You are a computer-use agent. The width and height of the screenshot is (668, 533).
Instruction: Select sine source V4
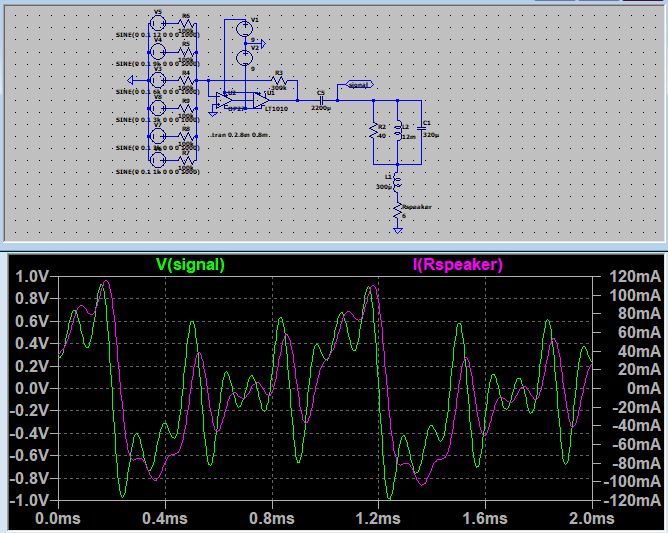pos(158,52)
